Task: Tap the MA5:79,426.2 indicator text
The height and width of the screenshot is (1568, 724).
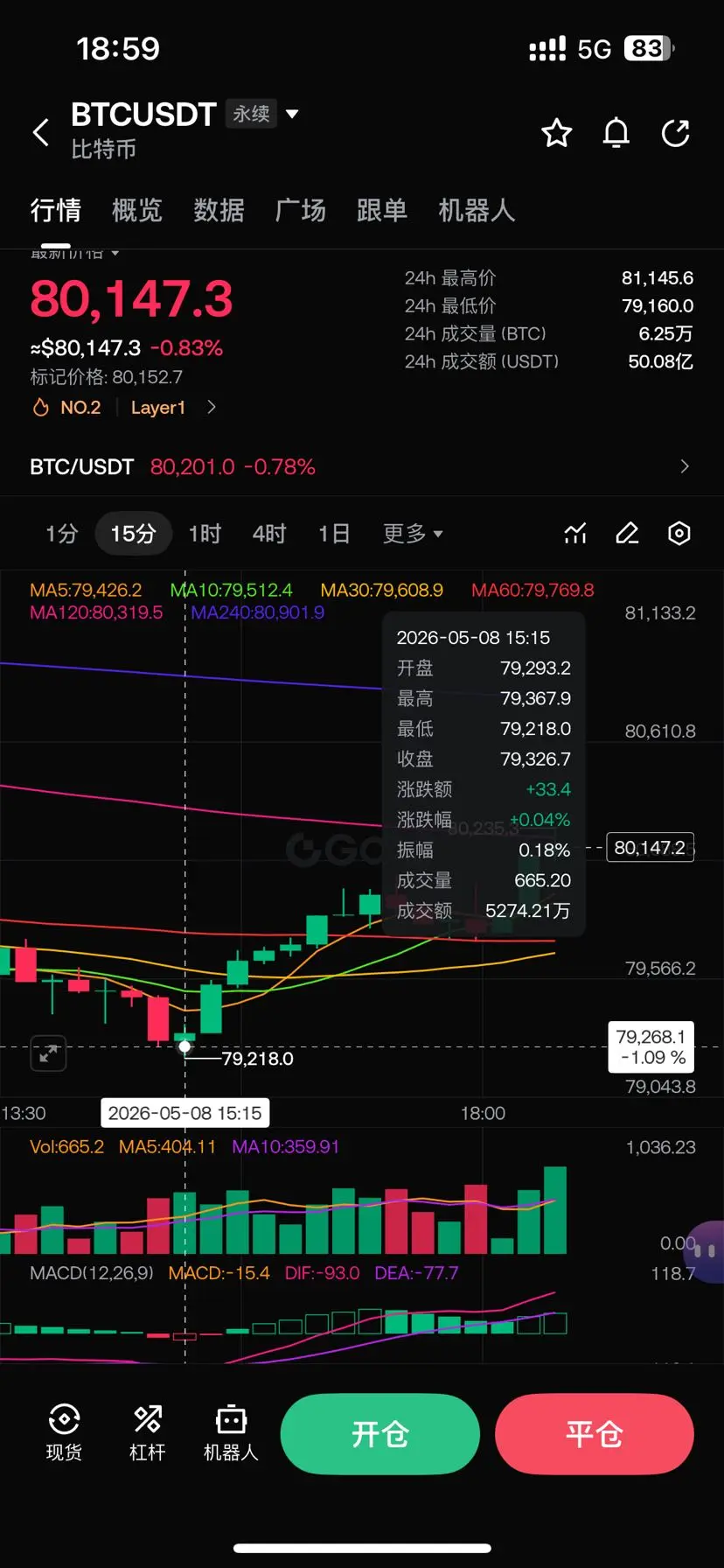Action: pos(86,590)
